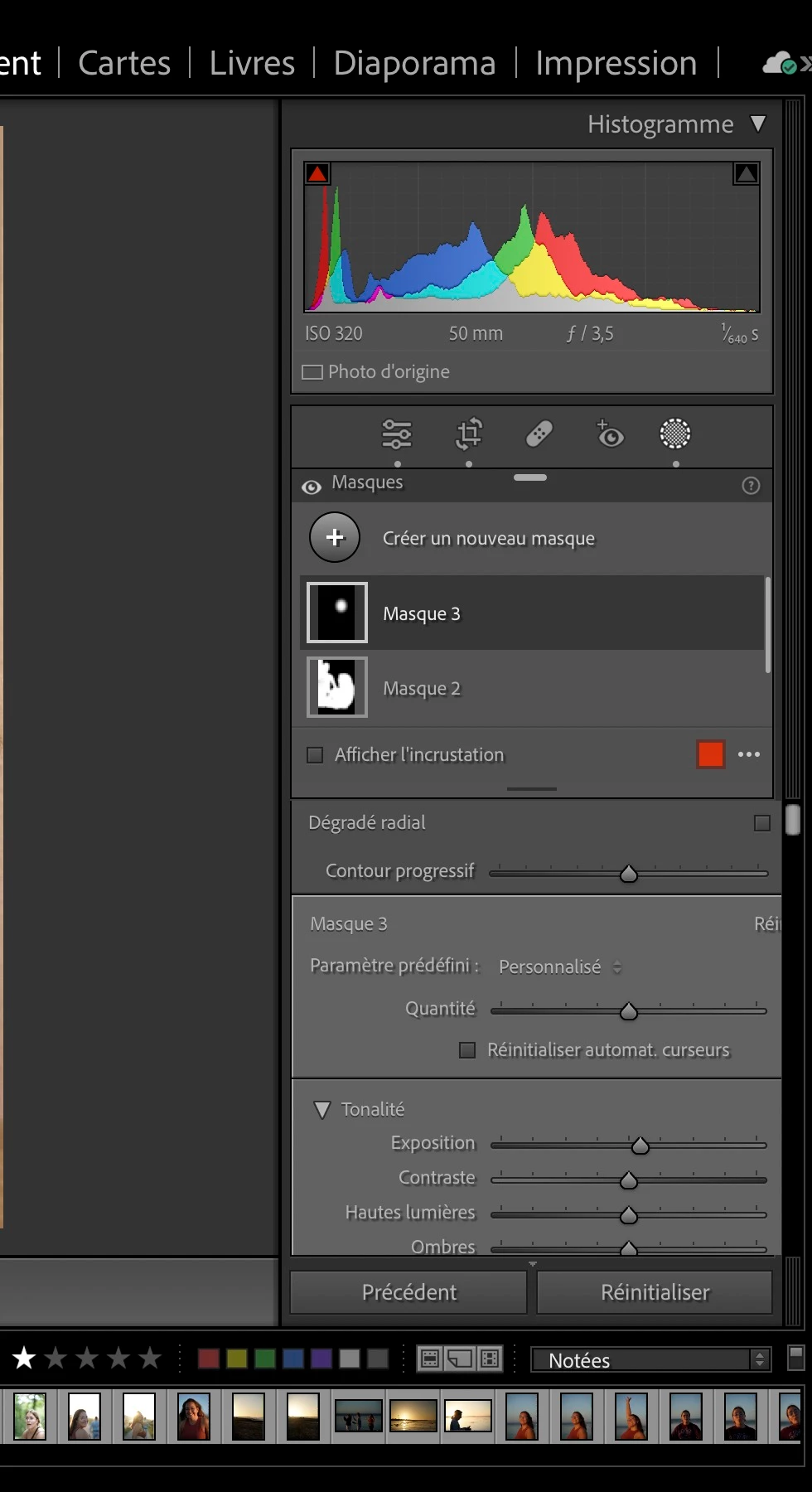The width and height of the screenshot is (812, 1492).
Task: Select the sunset over water filmstrip thumbnail
Action: click(413, 1417)
